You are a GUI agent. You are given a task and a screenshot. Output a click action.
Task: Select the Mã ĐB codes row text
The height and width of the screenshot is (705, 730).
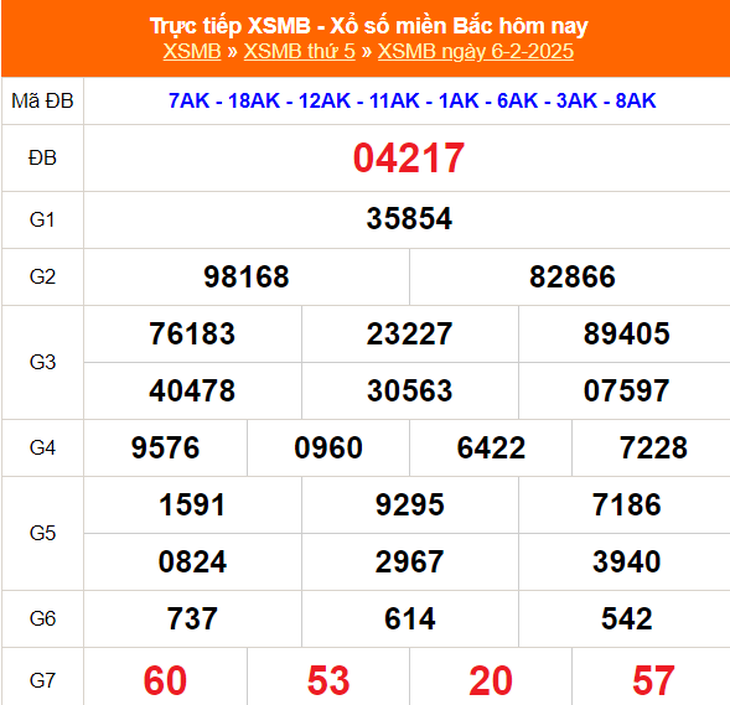412,101
